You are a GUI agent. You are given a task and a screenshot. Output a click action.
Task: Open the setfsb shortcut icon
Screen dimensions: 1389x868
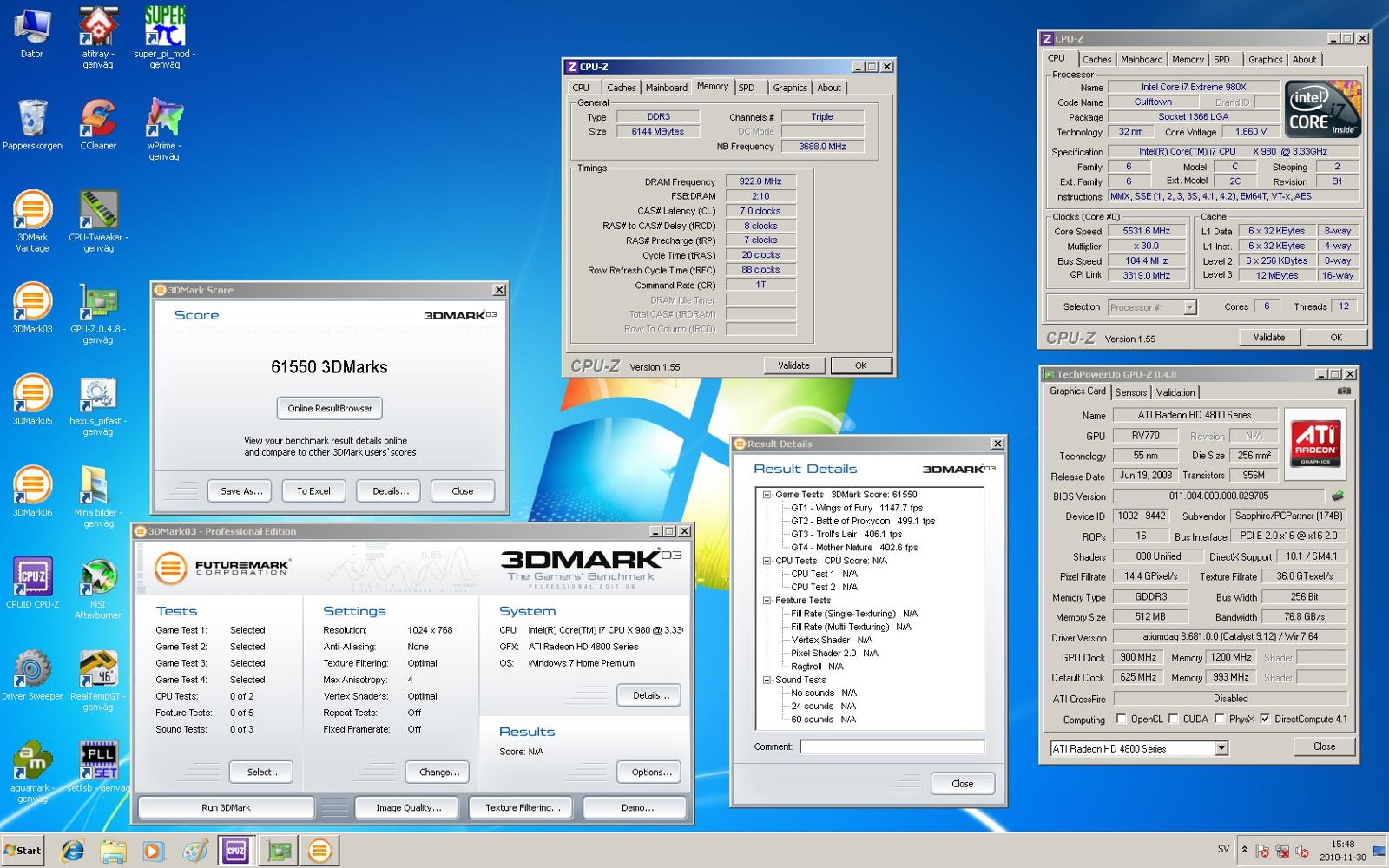98,767
